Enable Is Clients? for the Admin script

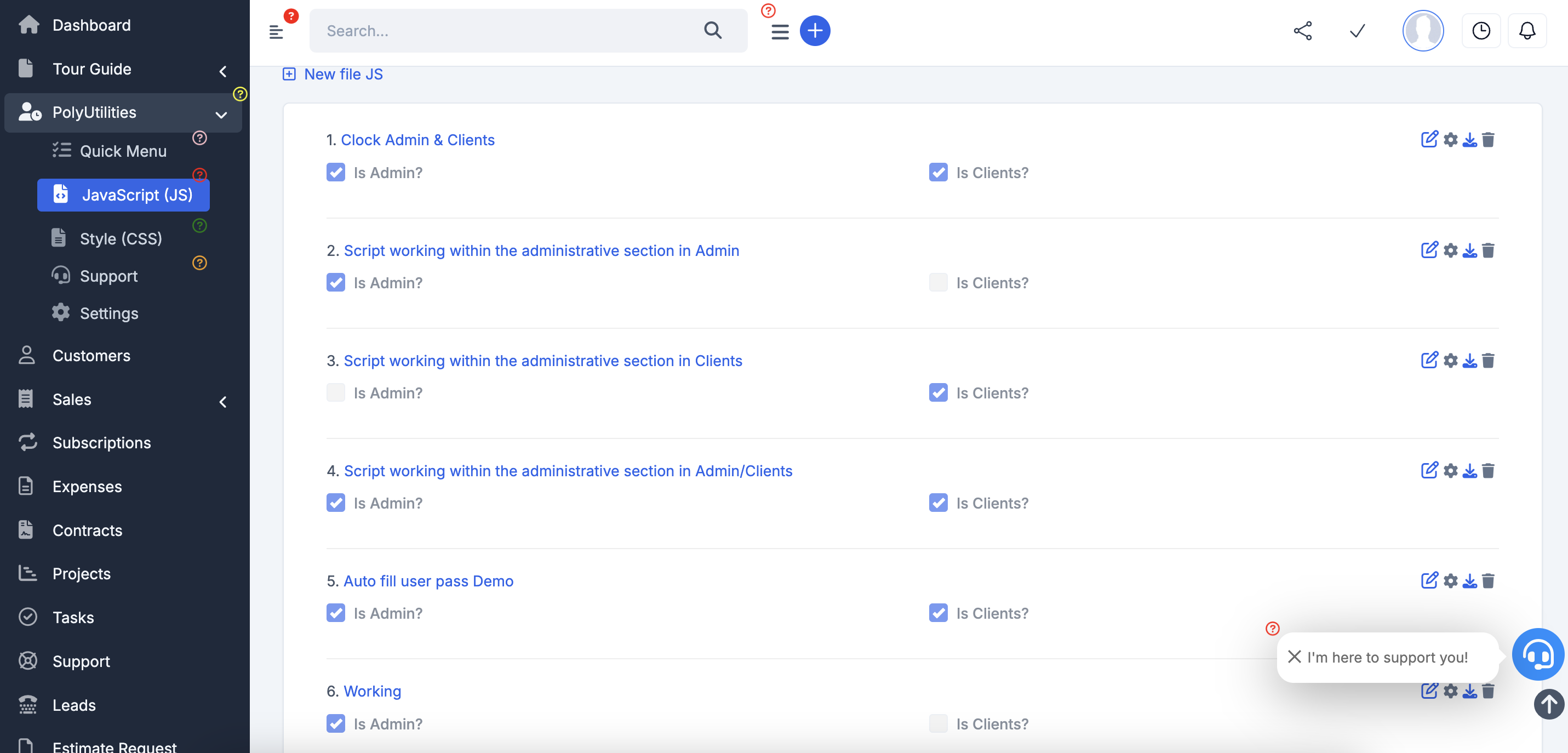938,282
